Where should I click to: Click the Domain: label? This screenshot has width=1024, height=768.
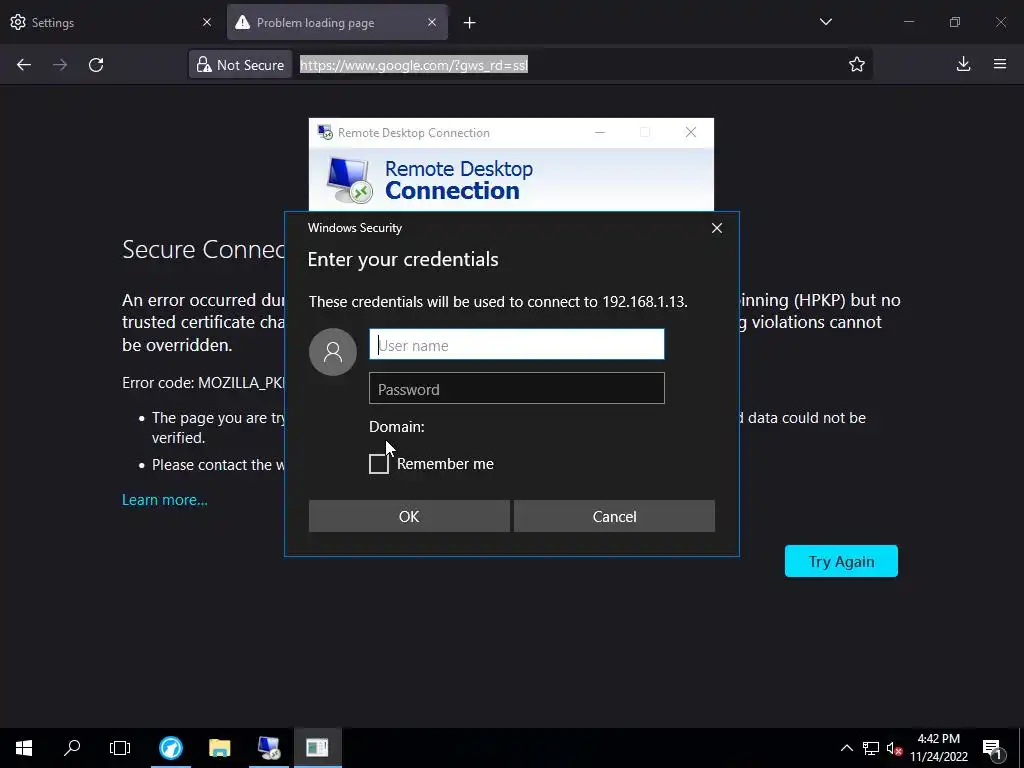[x=396, y=426]
